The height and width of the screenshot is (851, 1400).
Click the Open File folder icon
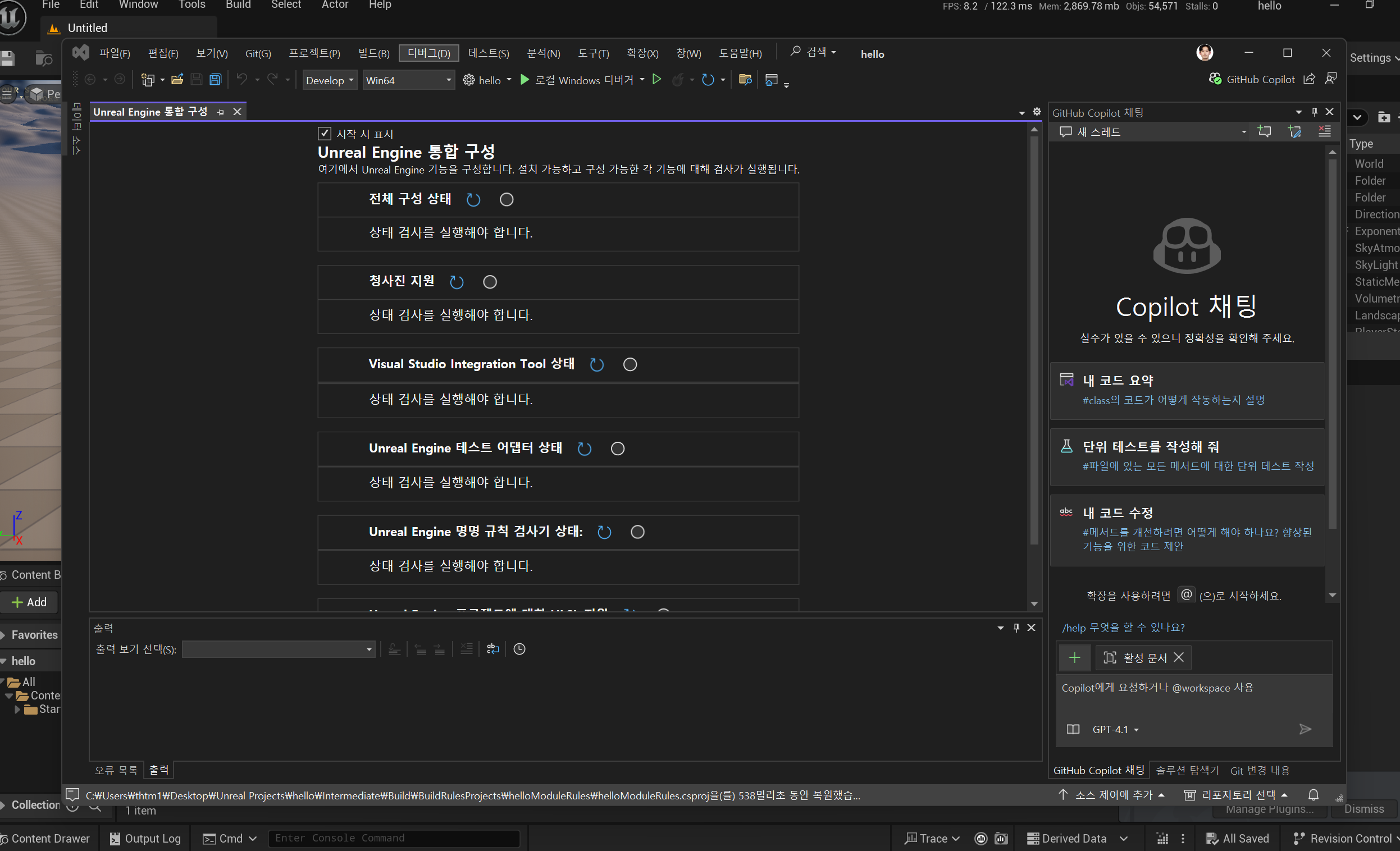click(x=177, y=80)
